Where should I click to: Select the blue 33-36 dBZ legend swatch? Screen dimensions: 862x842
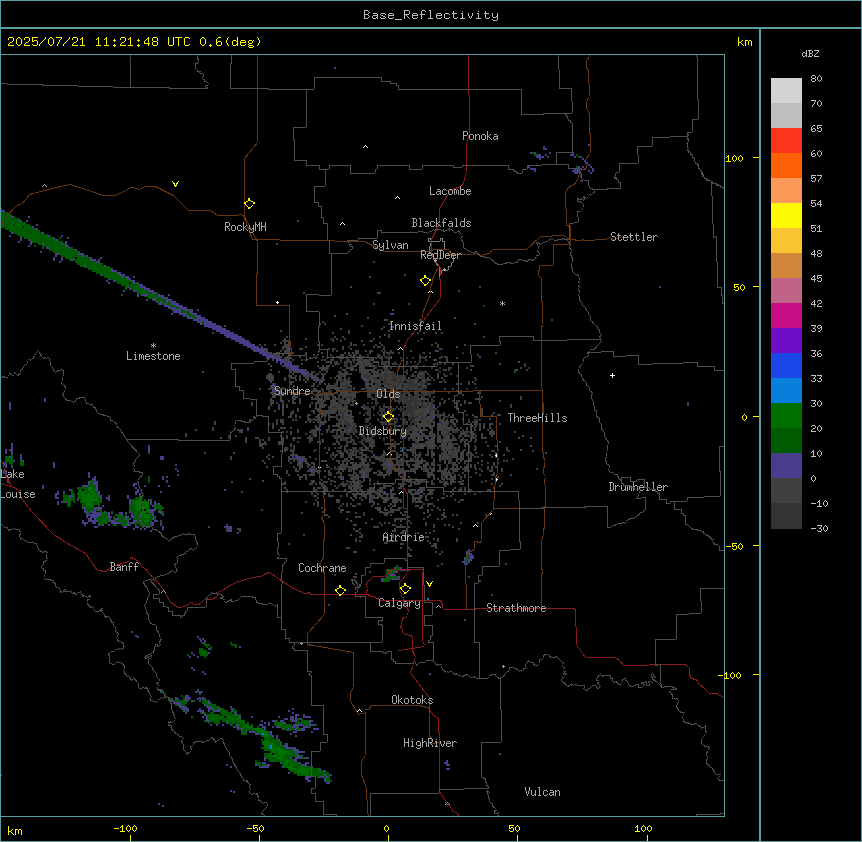point(786,365)
